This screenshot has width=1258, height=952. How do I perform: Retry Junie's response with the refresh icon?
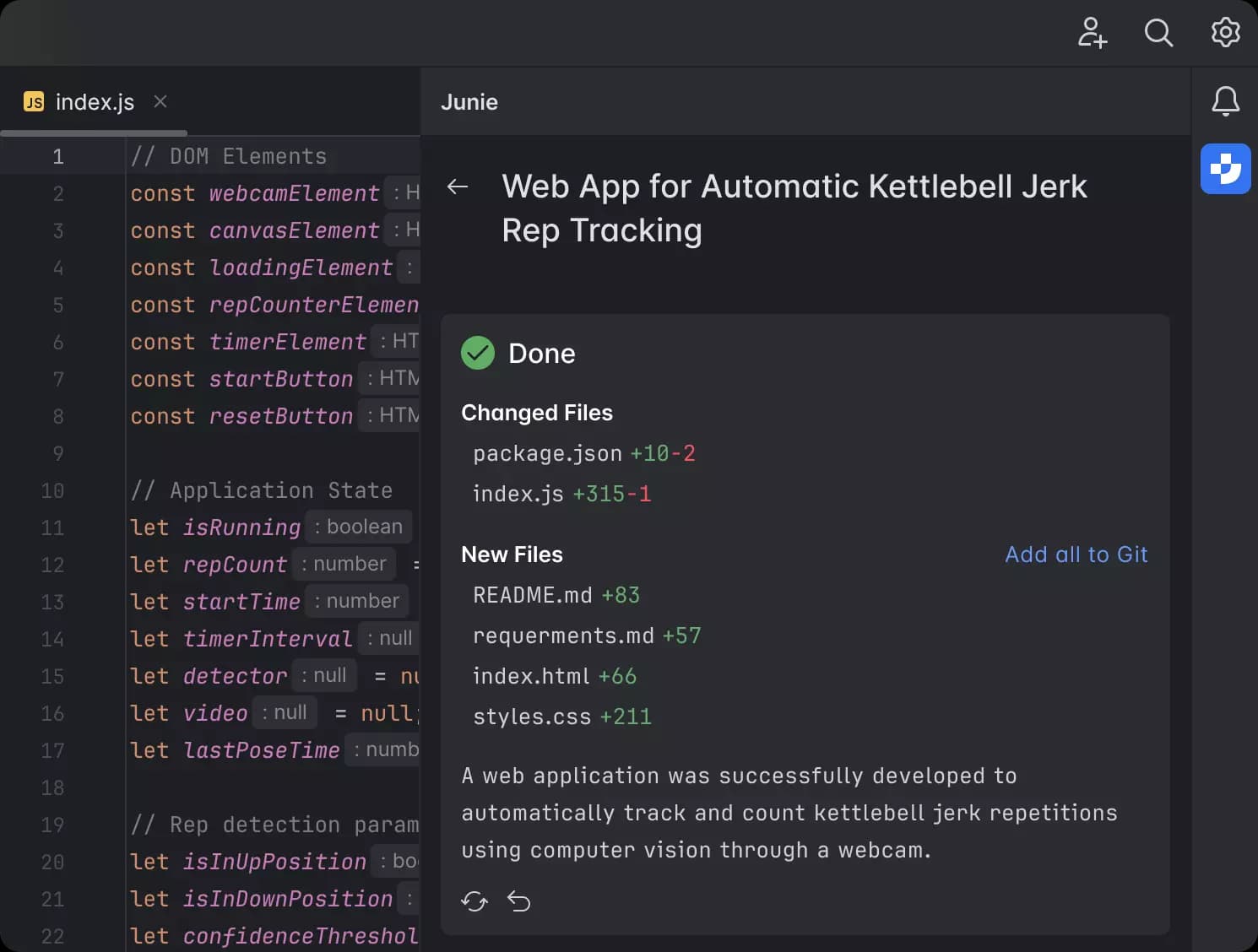tap(474, 901)
